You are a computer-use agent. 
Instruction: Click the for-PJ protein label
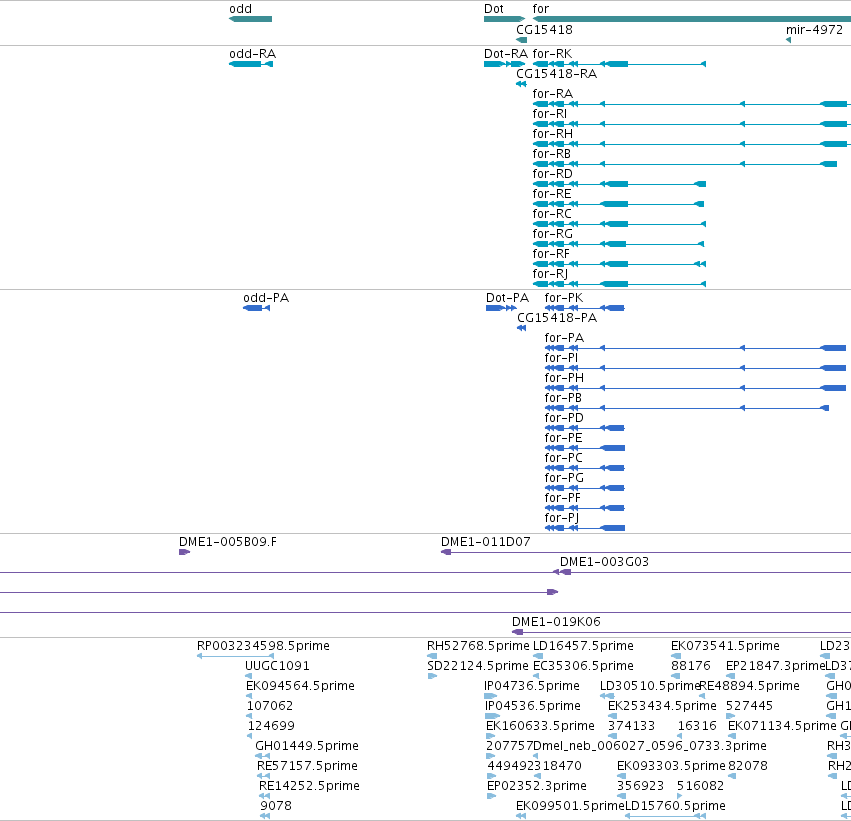[562, 518]
